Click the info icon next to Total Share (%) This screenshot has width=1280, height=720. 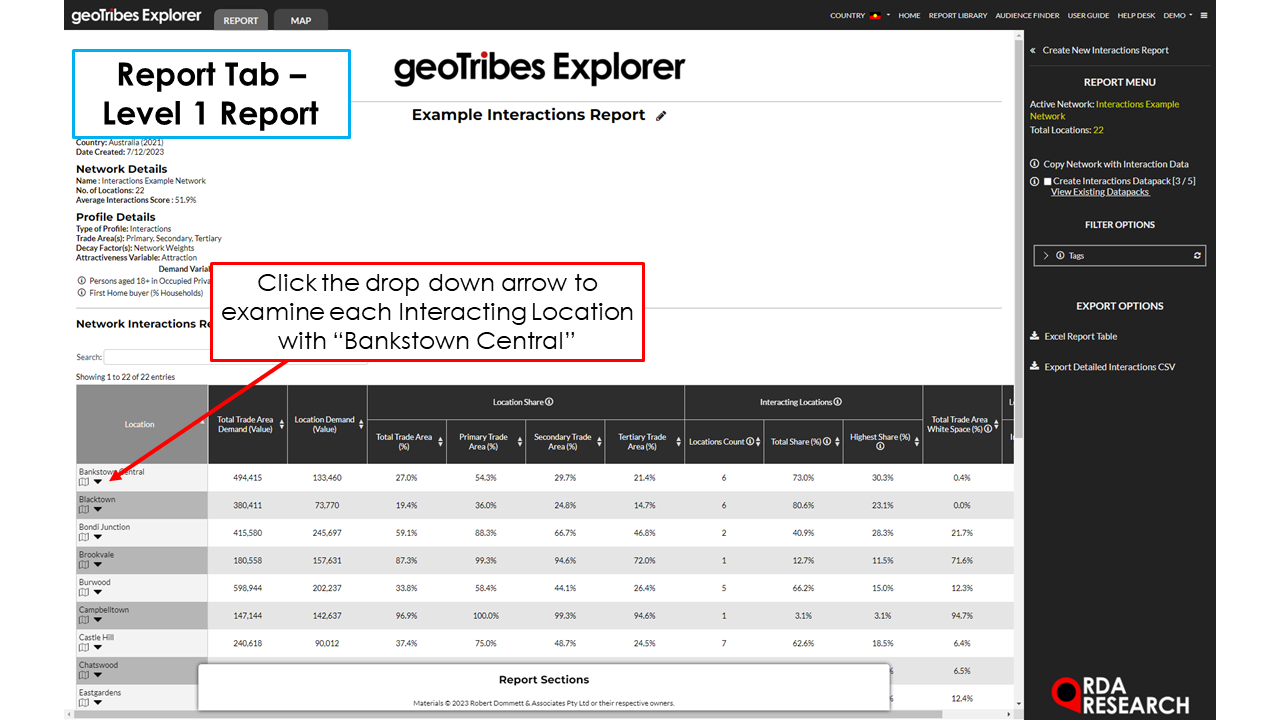coord(825,441)
